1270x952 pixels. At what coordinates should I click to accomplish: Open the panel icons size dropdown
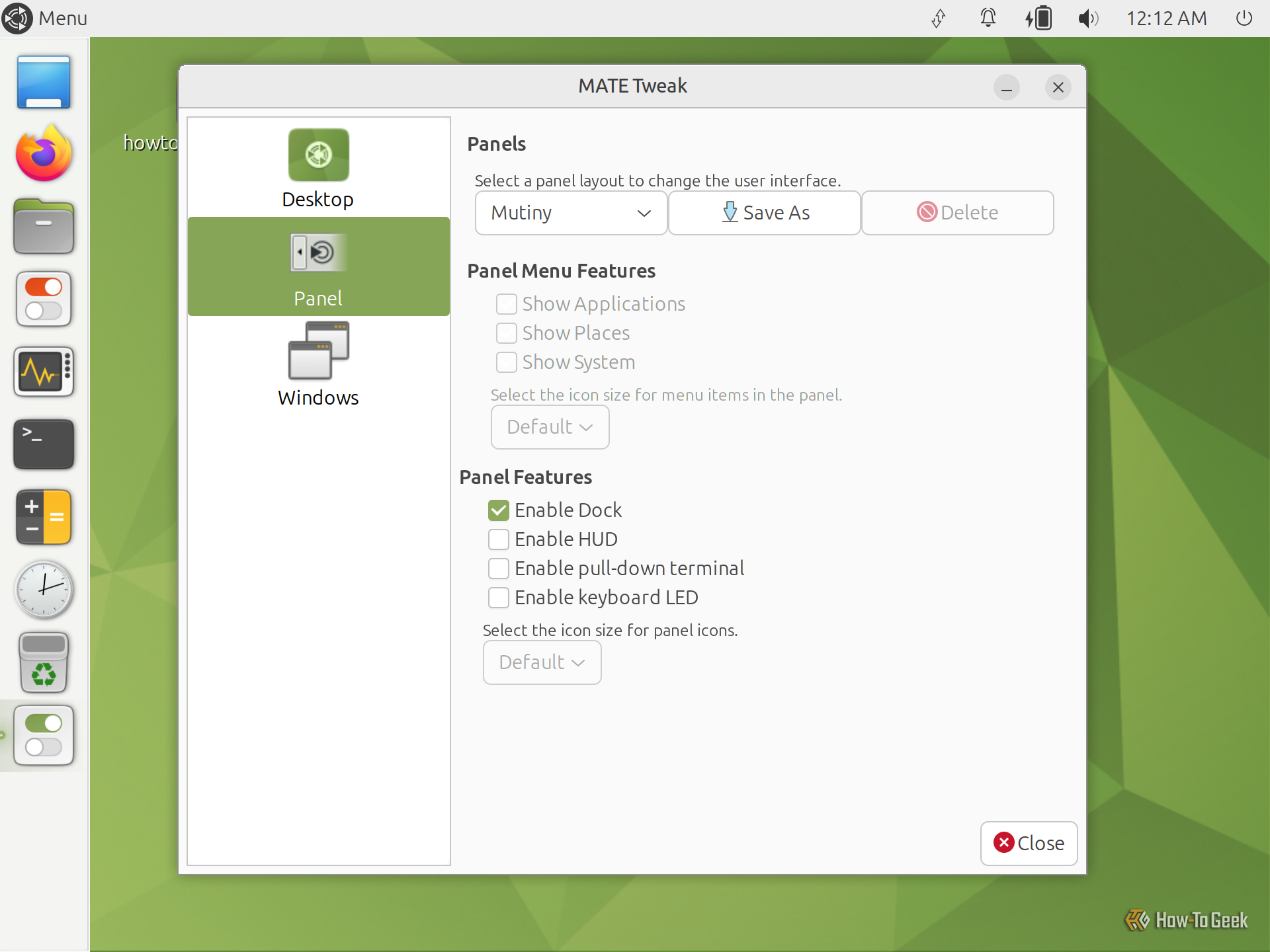(542, 662)
